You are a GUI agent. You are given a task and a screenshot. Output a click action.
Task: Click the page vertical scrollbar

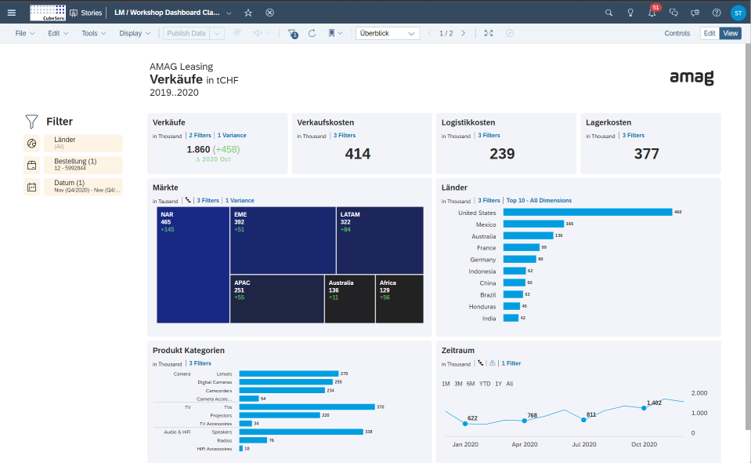point(748,237)
